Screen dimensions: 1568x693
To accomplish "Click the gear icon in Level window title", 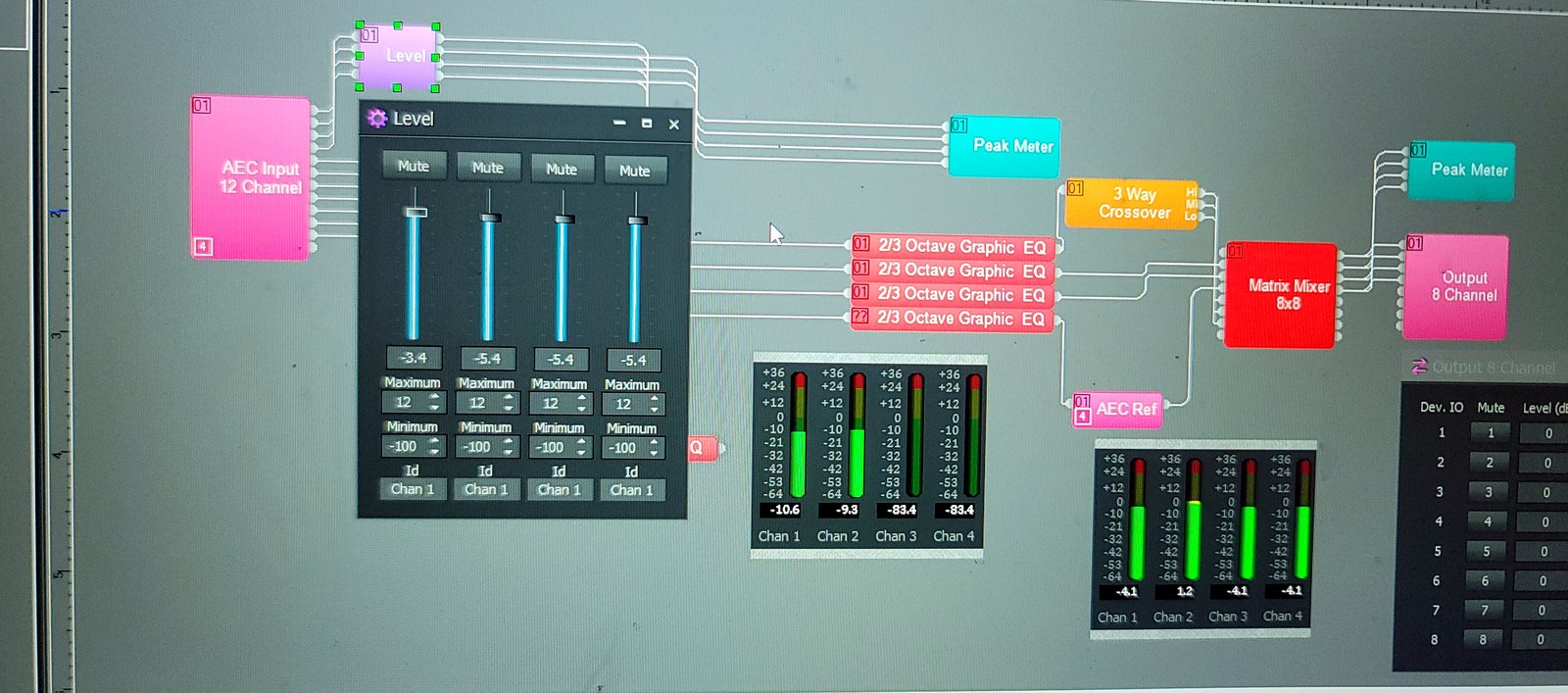I will click(x=377, y=119).
